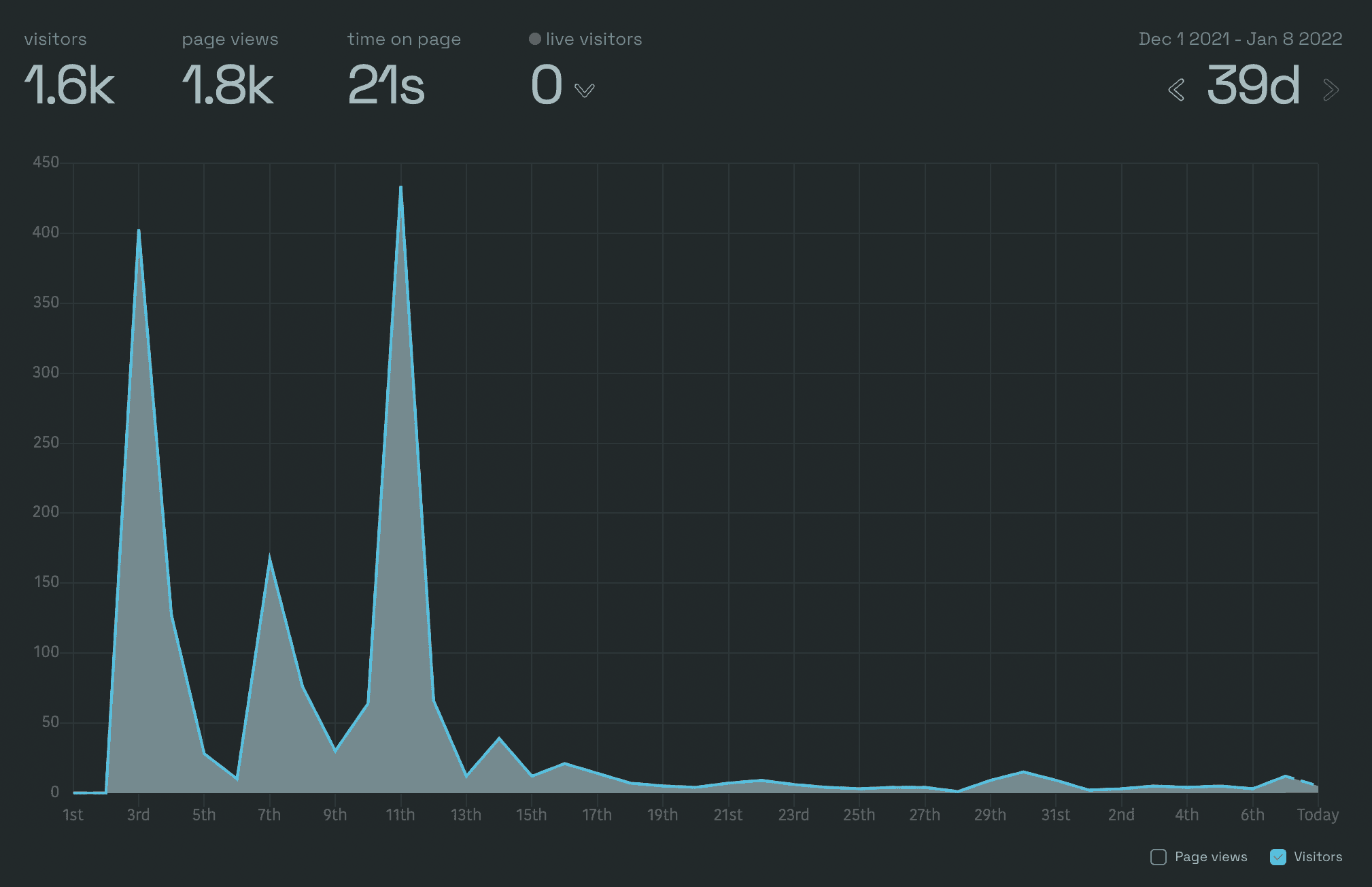Viewport: 1372px width, 887px height.
Task: Select the 1.6k visitors stat
Action: coord(69,86)
